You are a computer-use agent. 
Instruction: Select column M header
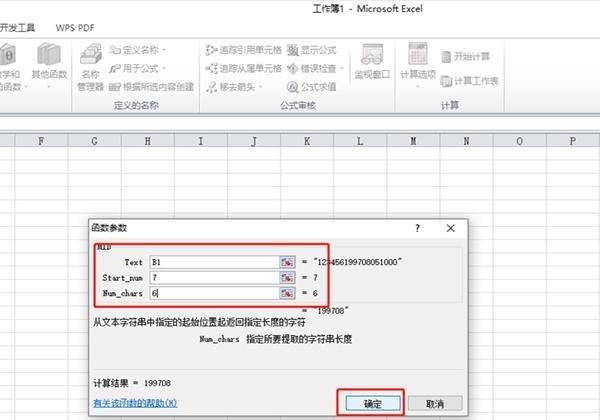click(x=413, y=141)
